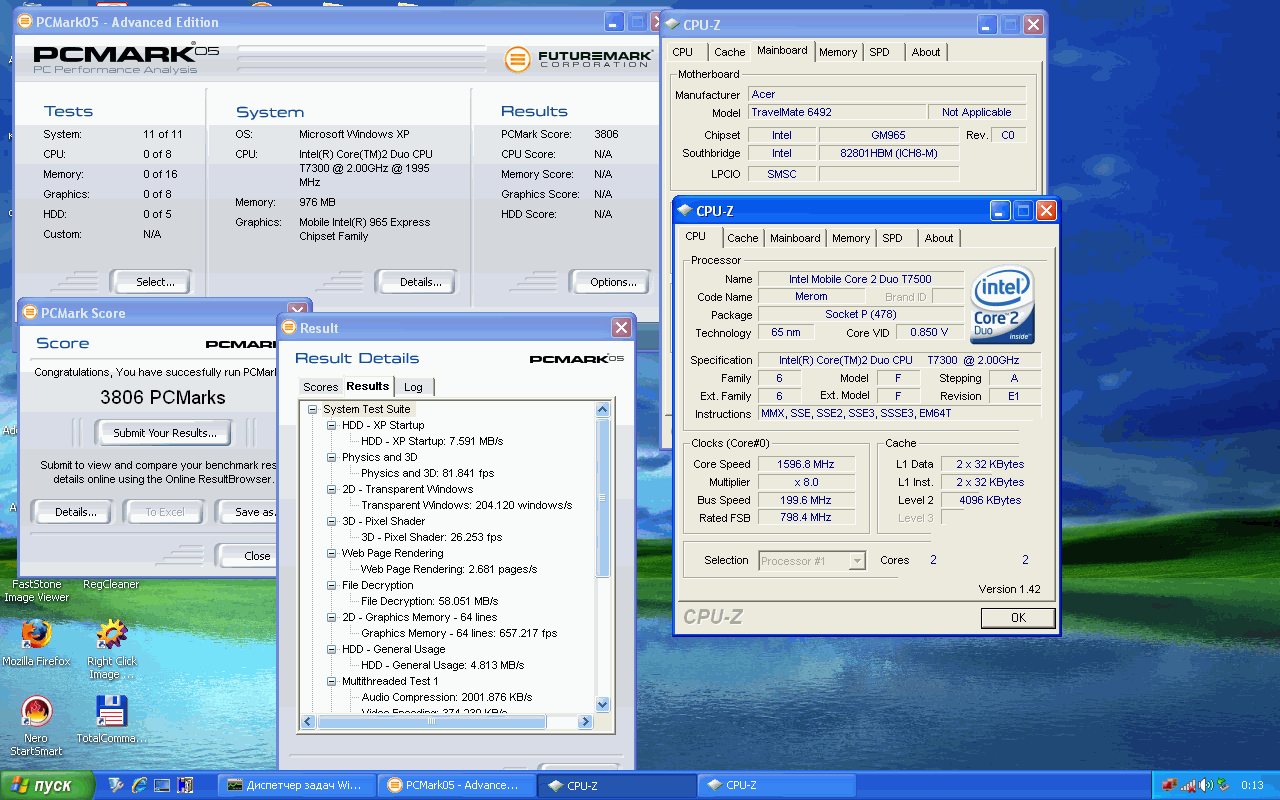Click the results tree horizontal scrollbar left arrow
Viewport: 1280px width, 800px height.
pyautogui.click(x=310, y=721)
